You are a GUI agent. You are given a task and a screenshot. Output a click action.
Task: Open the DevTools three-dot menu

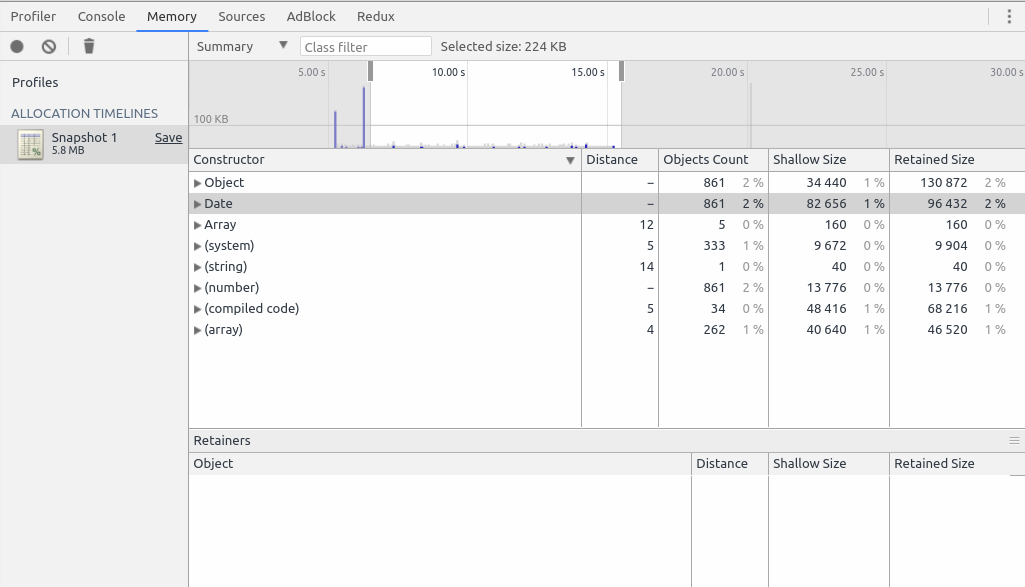[x=1008, y=16]
